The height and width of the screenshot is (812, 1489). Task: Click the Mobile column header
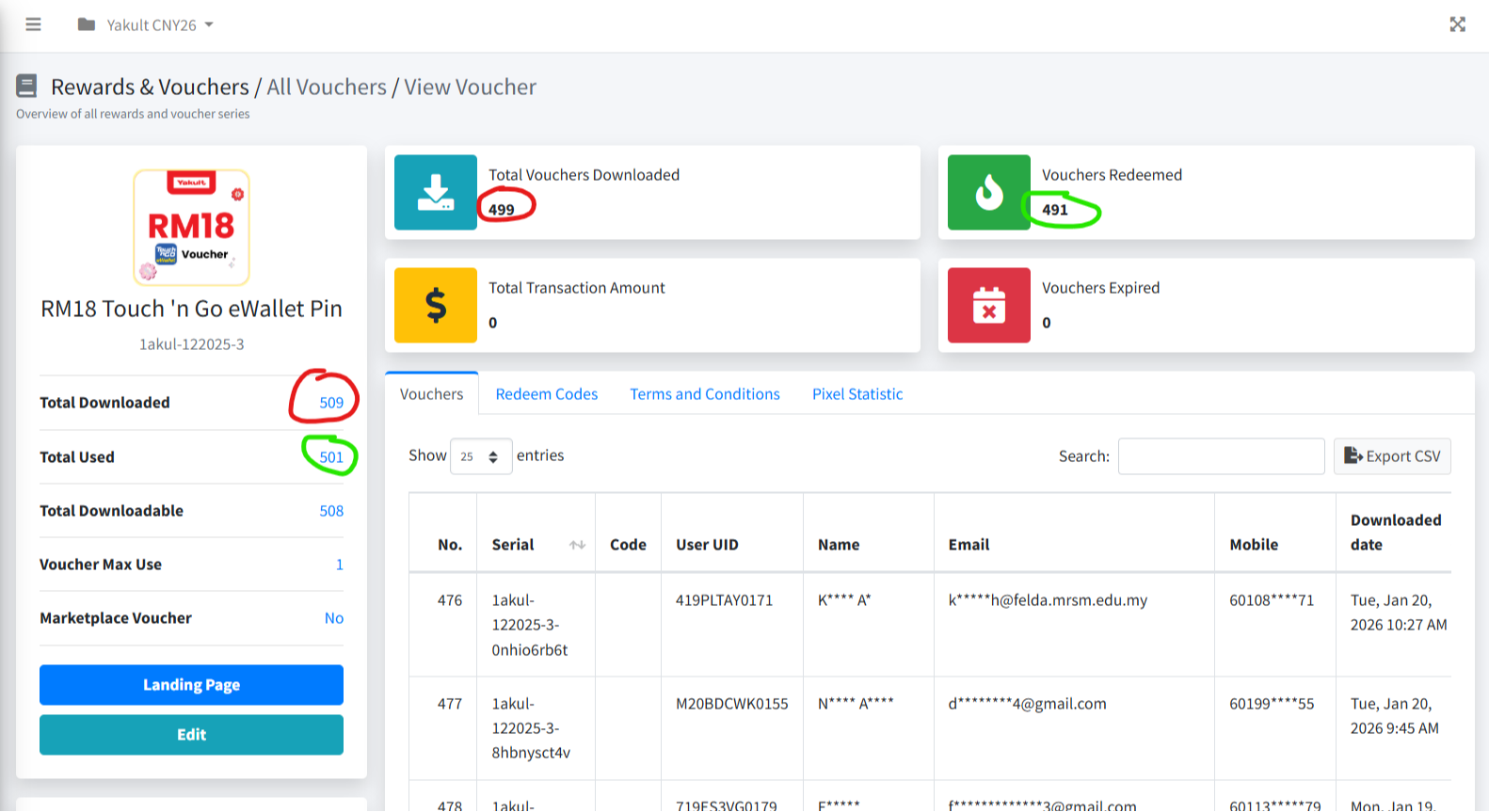coord(1254,545)
